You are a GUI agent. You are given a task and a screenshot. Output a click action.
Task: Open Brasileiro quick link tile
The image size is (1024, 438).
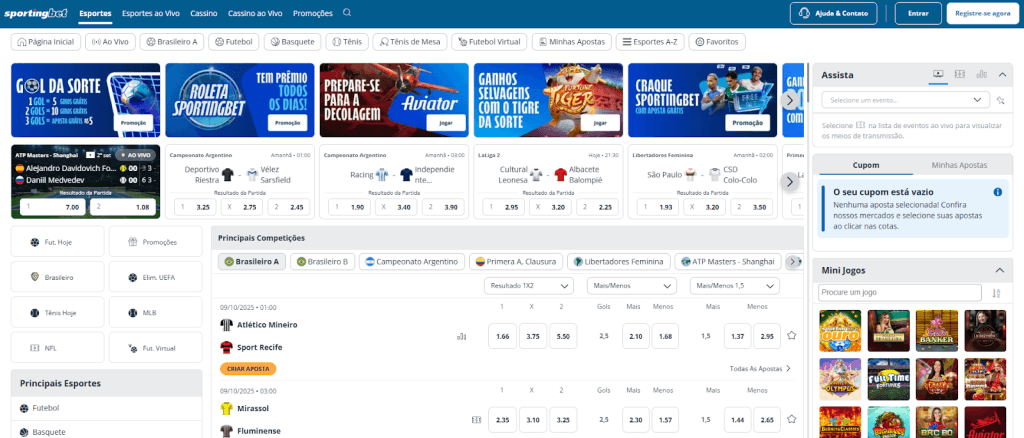pos(57,277)
